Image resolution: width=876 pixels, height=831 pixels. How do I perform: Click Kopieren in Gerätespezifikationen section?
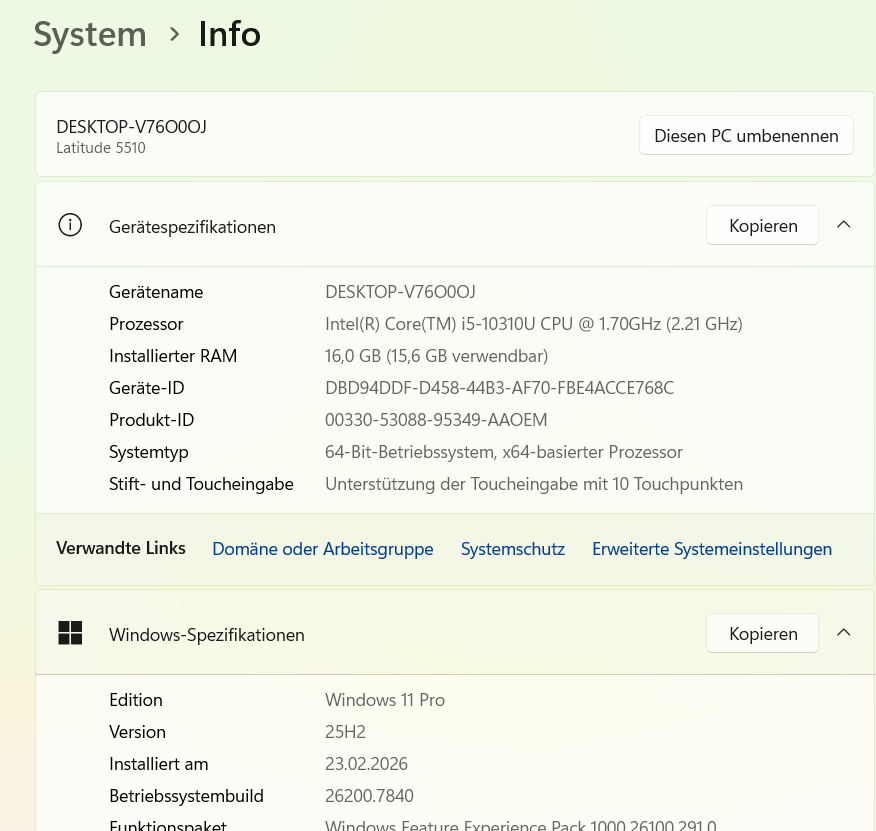(763, 225)
